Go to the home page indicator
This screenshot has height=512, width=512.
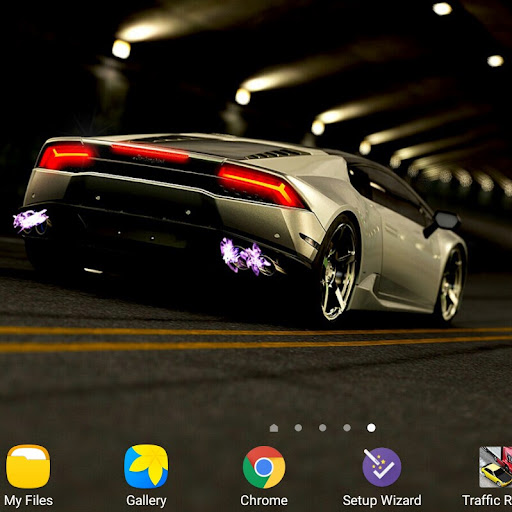click(274, 428)
